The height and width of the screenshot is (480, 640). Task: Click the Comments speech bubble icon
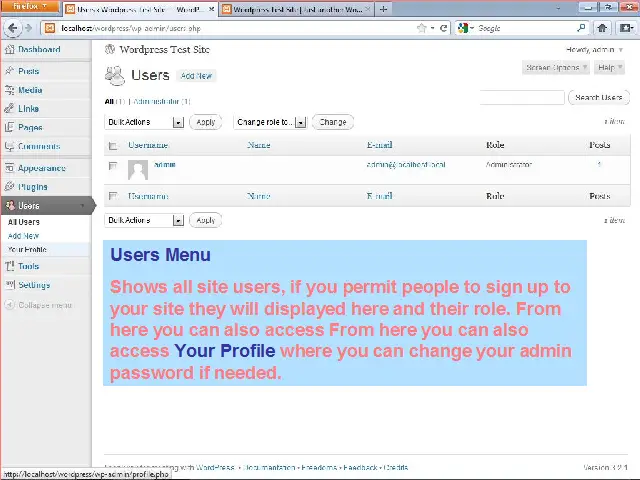click(9, 146)
